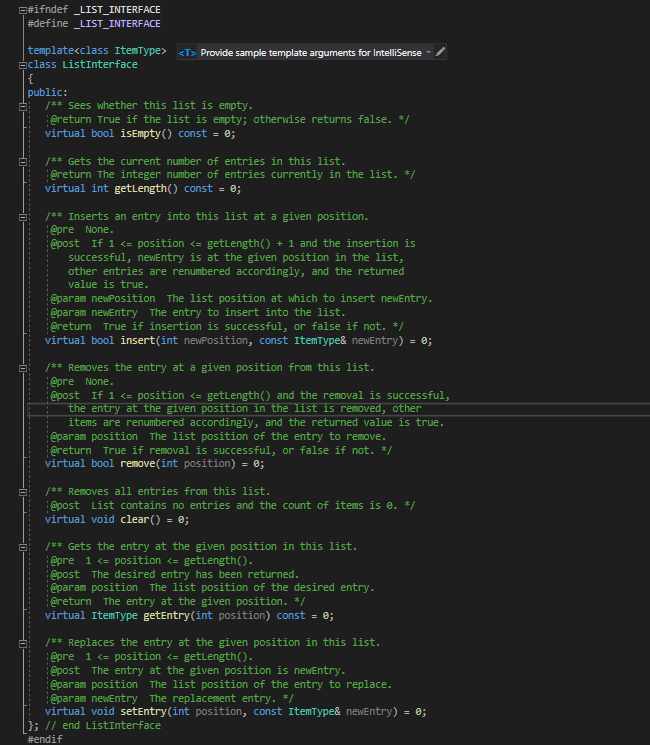This screenshot has height=745, width=650.
Task: Click the clear function name
Action: pyautogui.click(x=134, y=519)
